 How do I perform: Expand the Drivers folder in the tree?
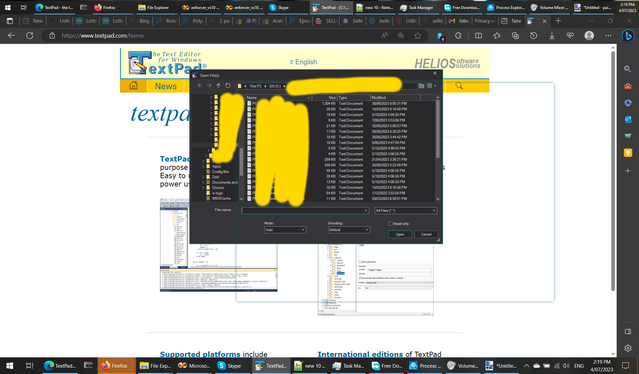point(203,187)
